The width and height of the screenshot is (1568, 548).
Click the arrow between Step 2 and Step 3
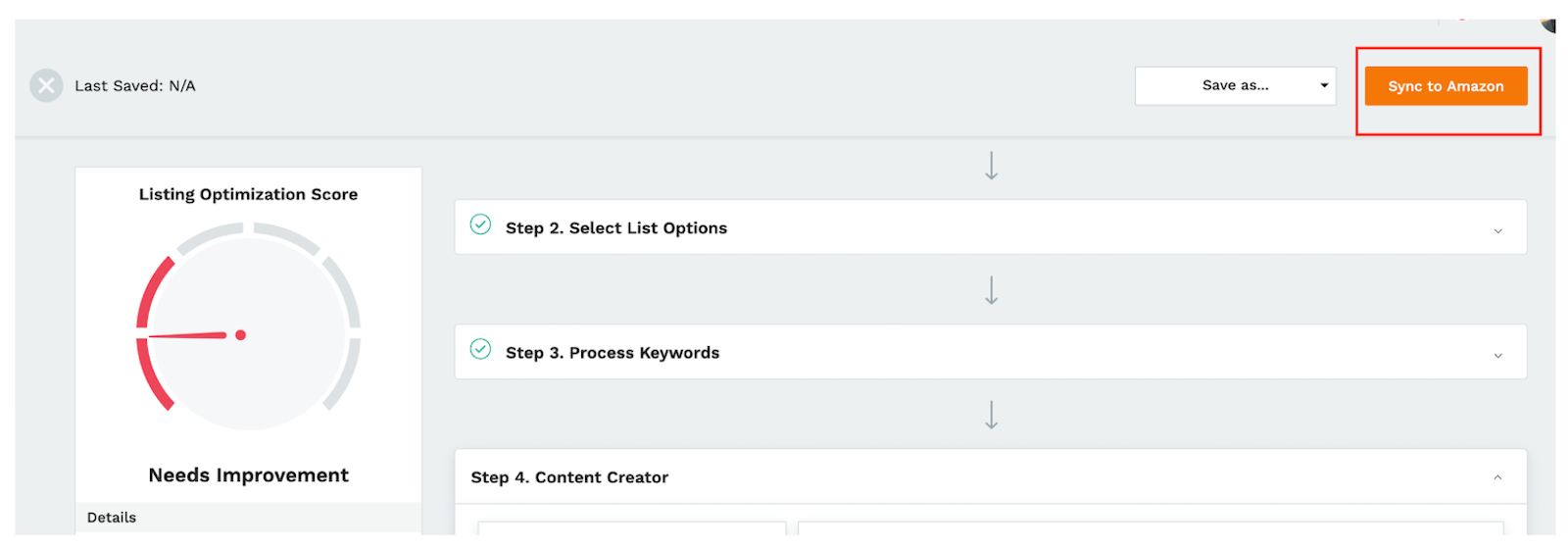pyautogui.click(x=992, y=290)
